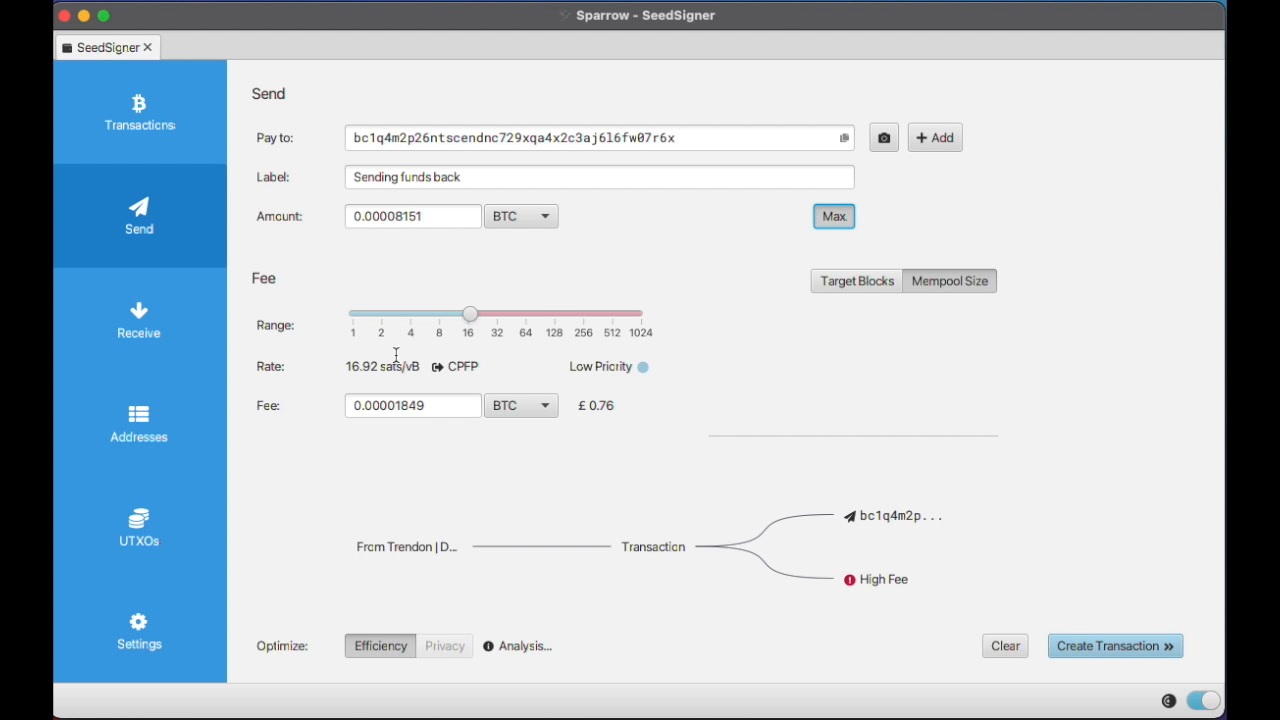Open the Transactions sidebar section
This screenshot has height=720, width=1280.
click(x=139, y=112)
